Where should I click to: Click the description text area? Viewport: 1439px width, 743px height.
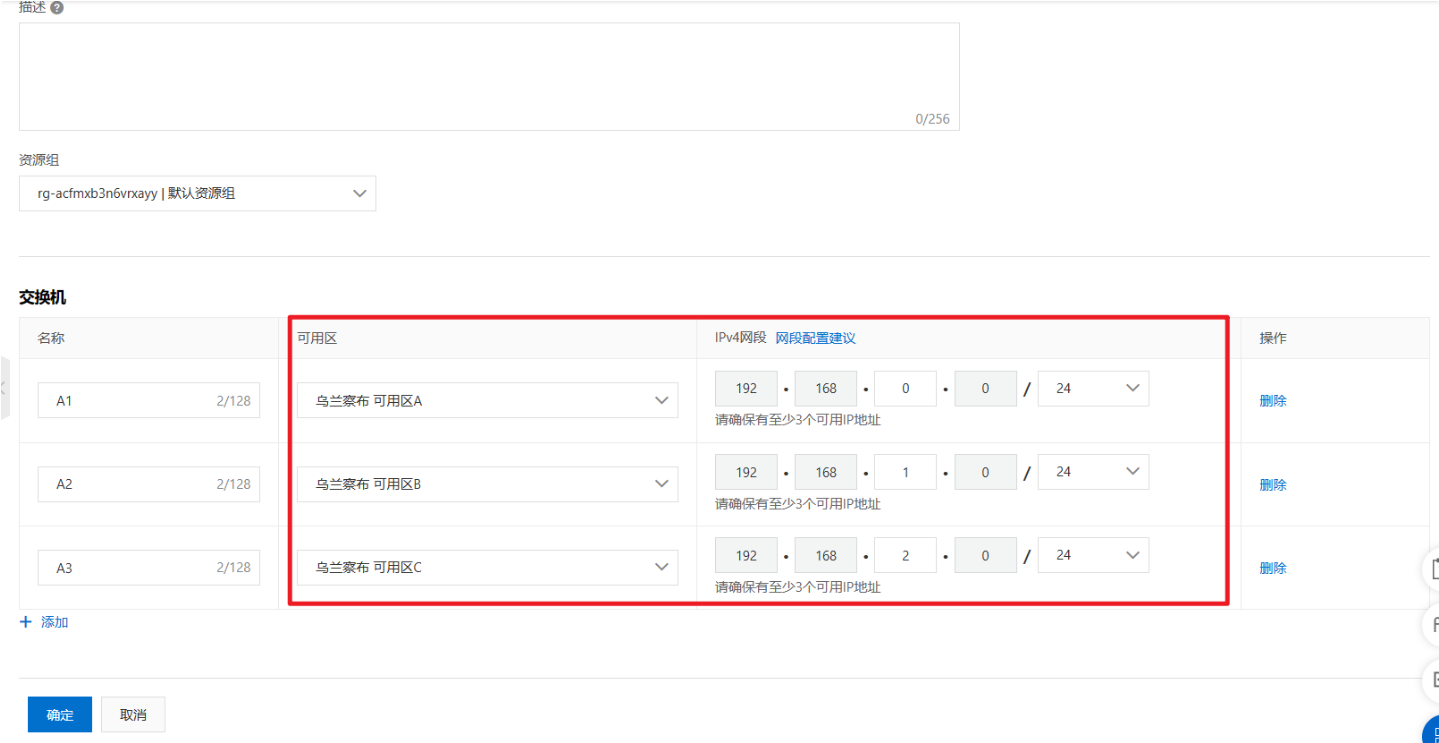[489, 77]
